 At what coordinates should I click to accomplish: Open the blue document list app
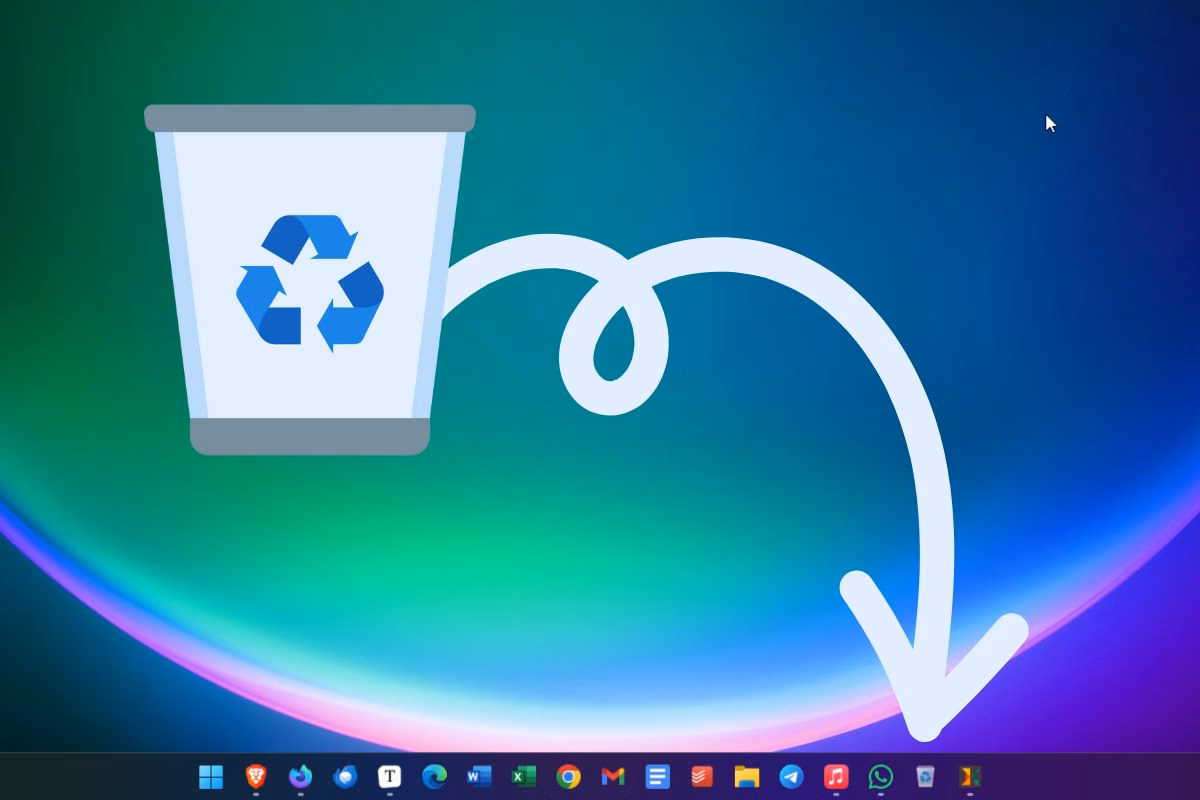[656, 776]
